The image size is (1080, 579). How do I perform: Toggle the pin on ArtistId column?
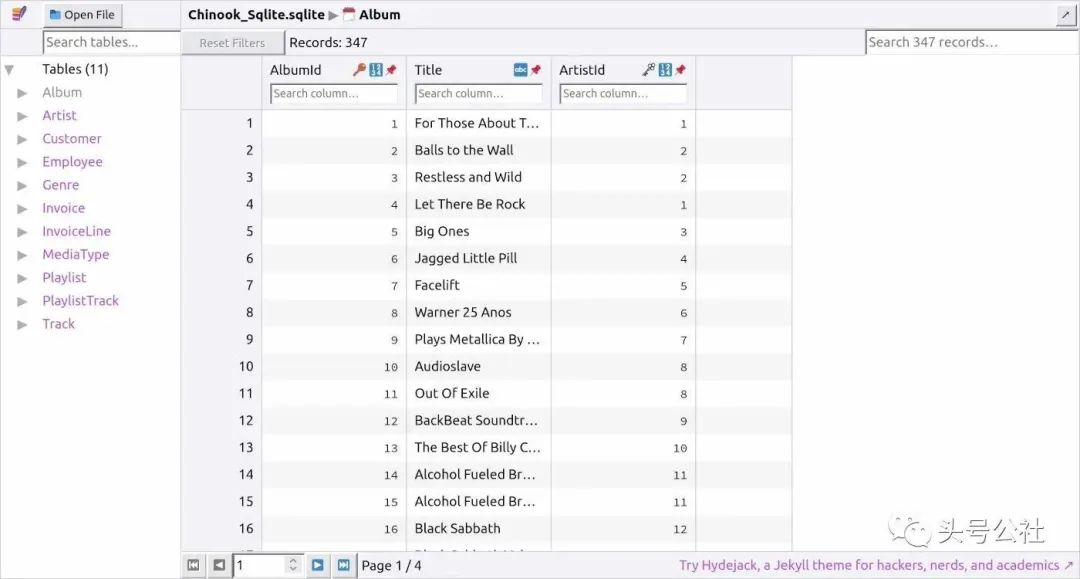(x=680, y=70)
